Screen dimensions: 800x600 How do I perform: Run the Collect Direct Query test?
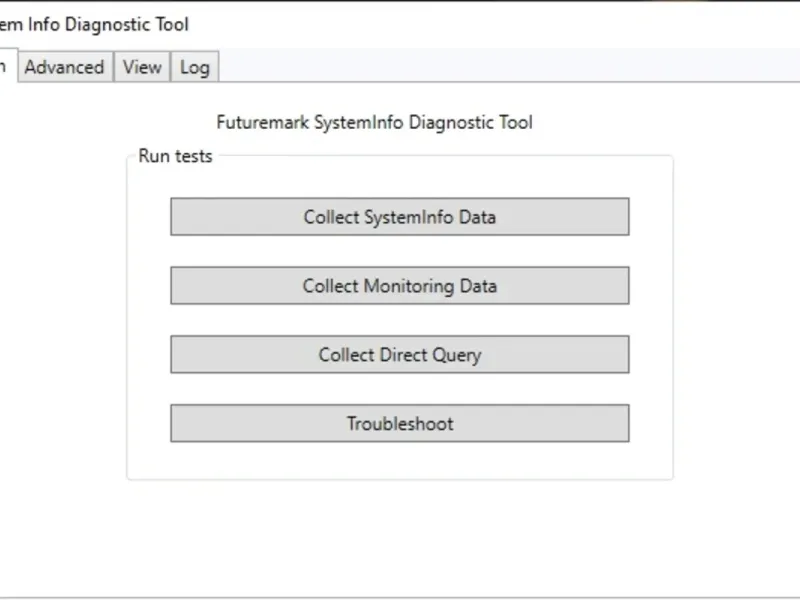coord(399,355)
